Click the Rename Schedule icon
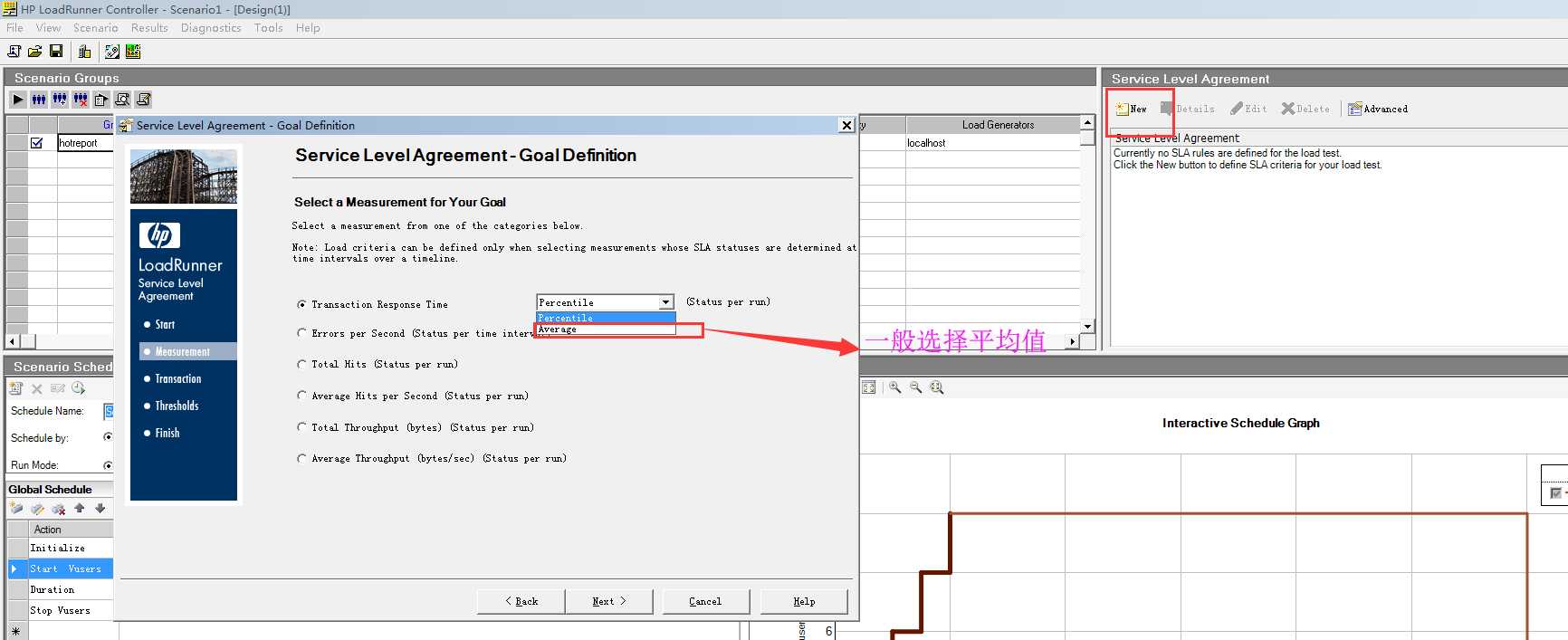Image resolution: width=1568 pixels, height=640 pixels. (58, 388)
